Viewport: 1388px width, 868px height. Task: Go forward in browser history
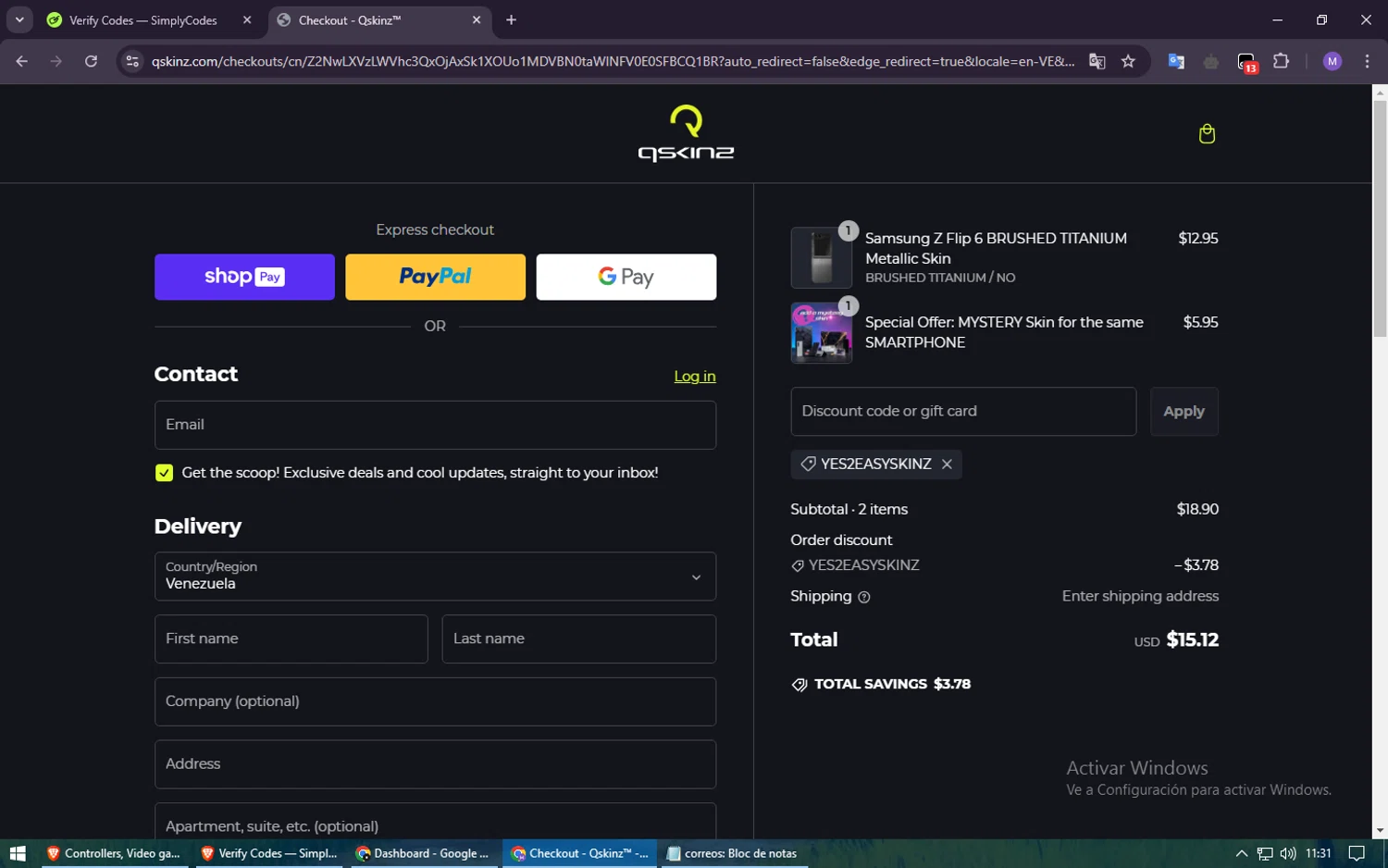(x=56, y=61)
